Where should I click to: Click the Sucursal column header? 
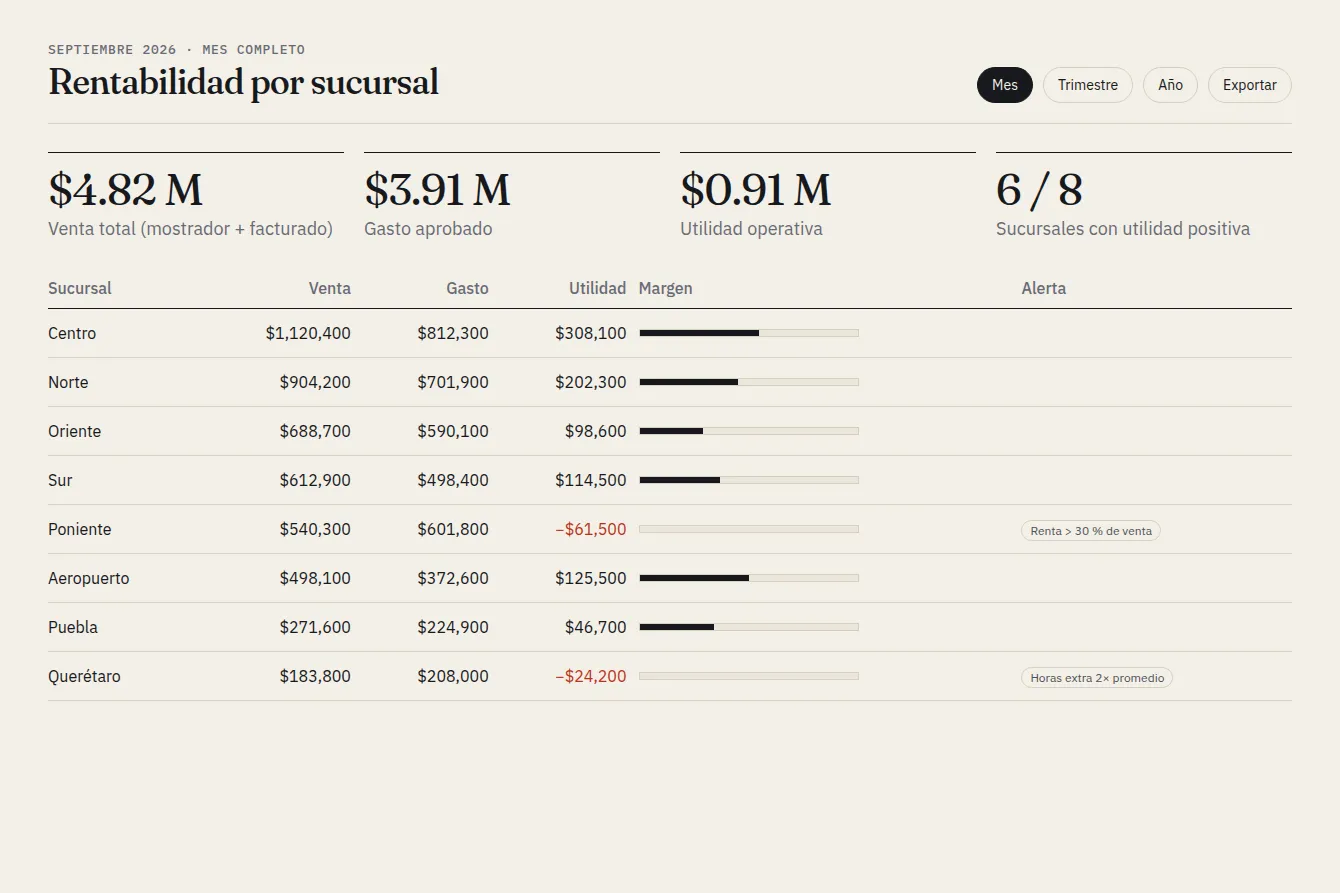[x=80, y=288]
